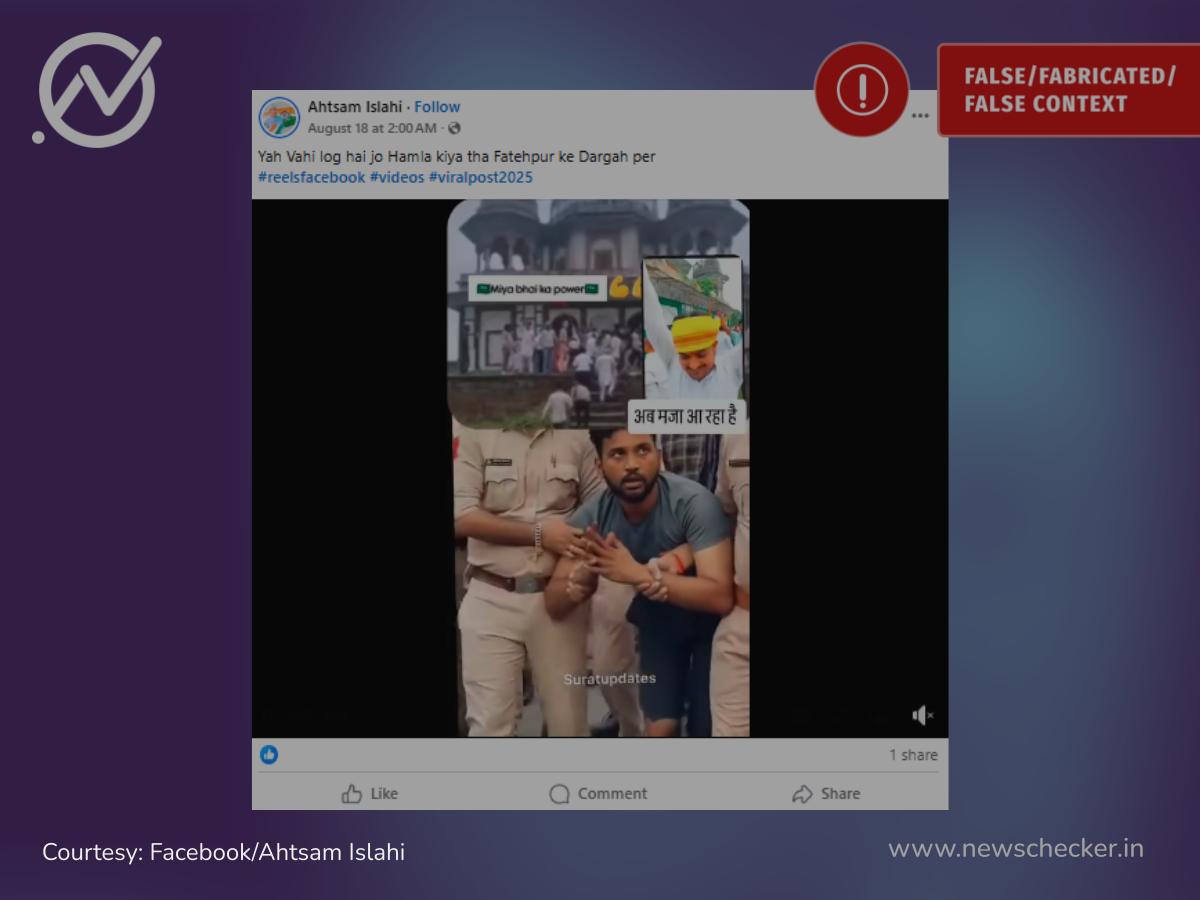1200x900 pixels.
Task: Click the August 18 at 2:00 AM timestamp
Action: tap(371, 128)
